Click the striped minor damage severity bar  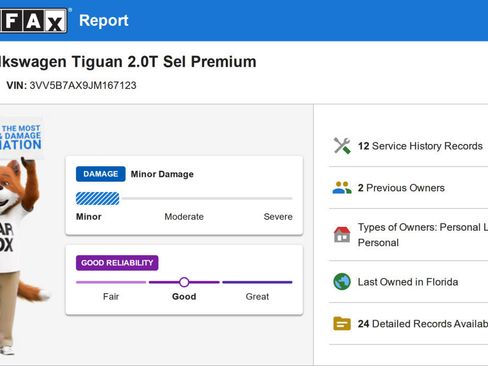[98, 198]
